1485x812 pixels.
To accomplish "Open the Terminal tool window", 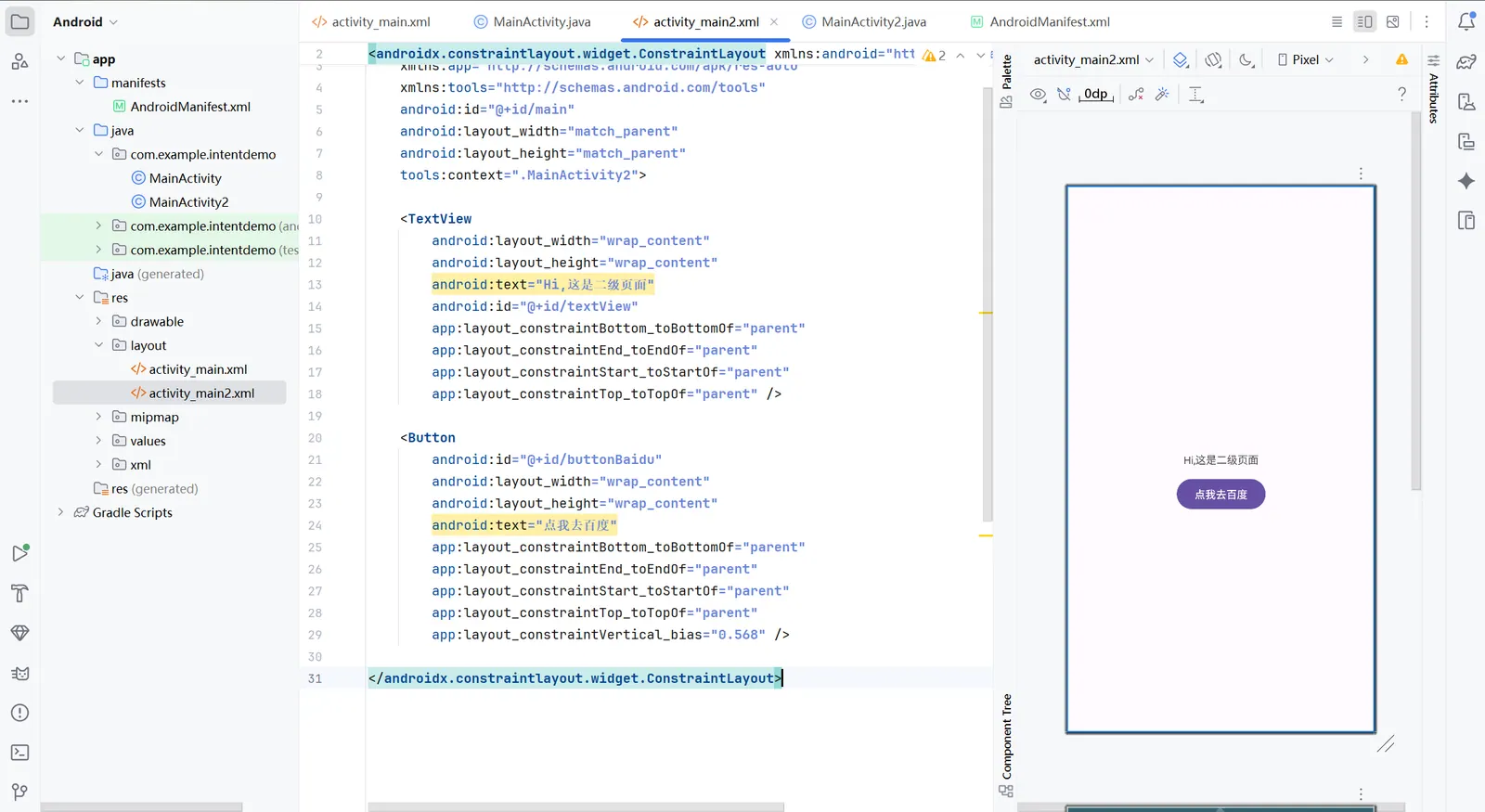I will point(19,753).
